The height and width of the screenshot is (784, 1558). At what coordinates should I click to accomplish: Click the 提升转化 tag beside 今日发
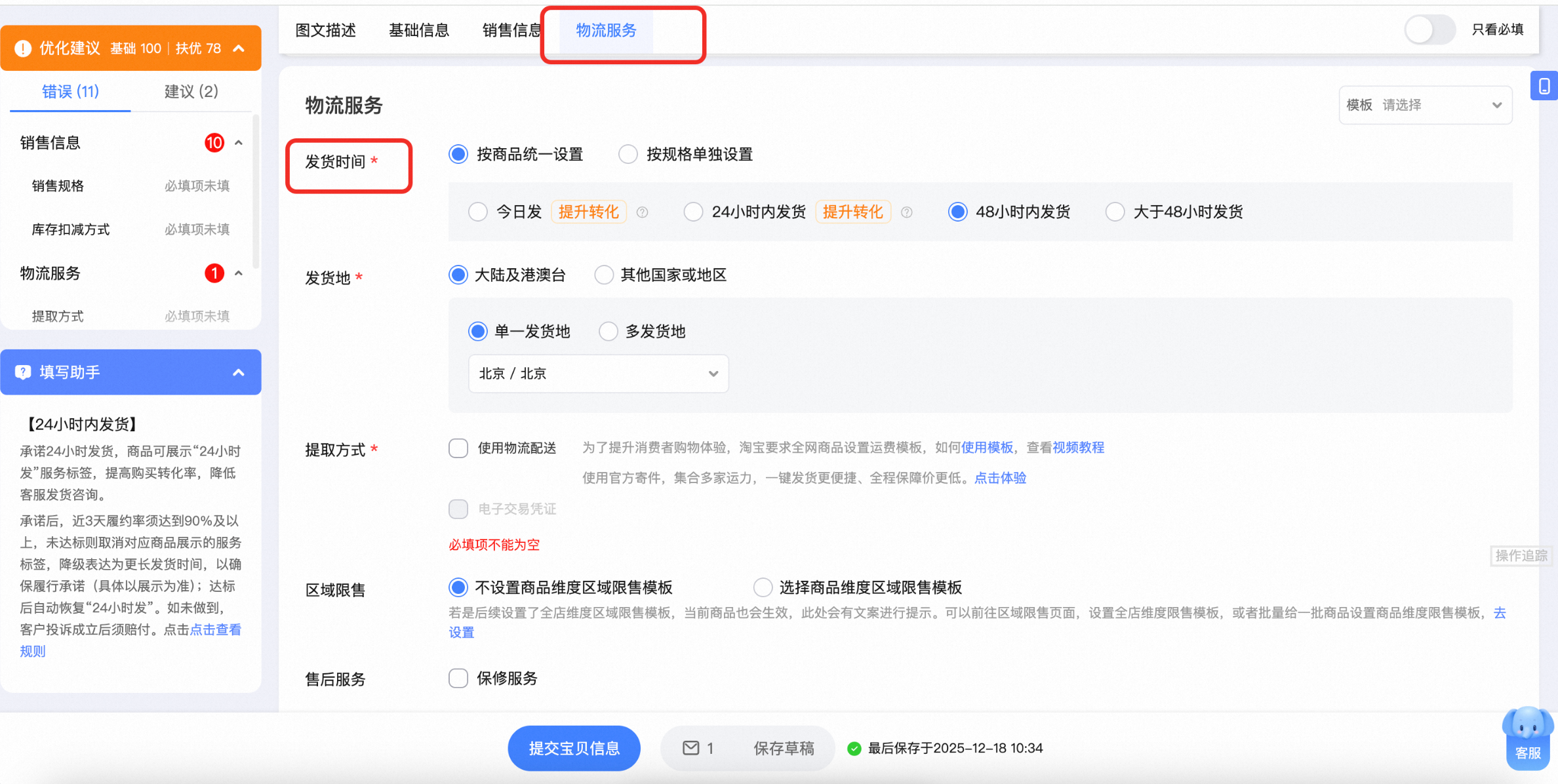589,212
